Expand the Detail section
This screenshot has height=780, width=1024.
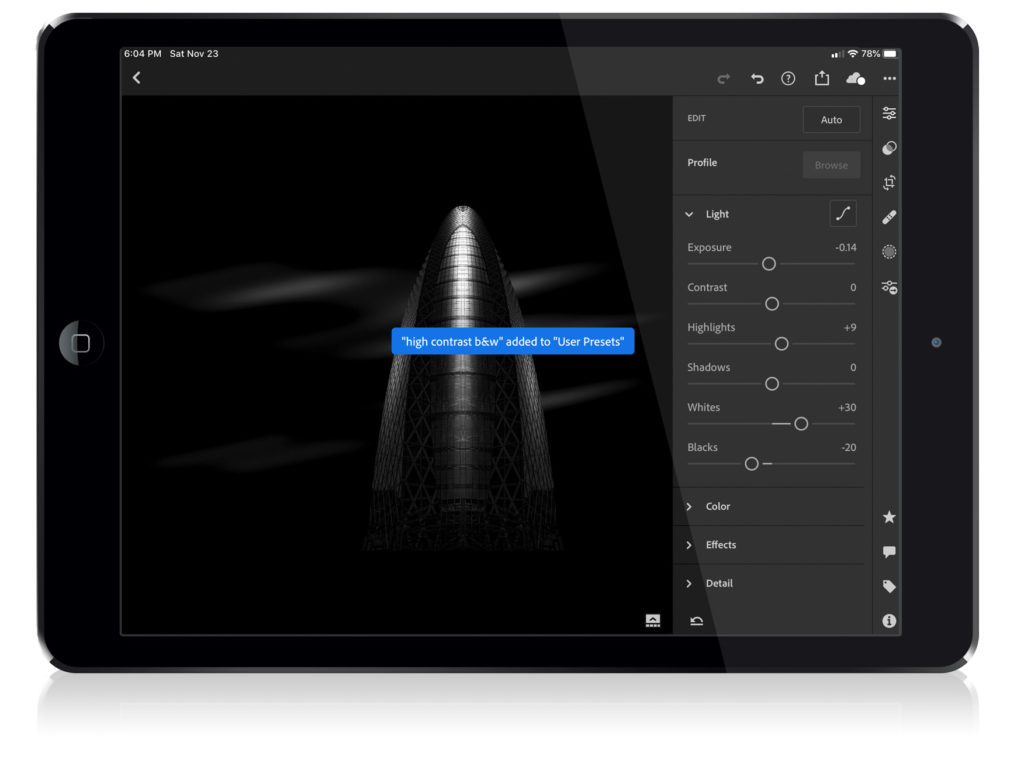coord(689,583)
